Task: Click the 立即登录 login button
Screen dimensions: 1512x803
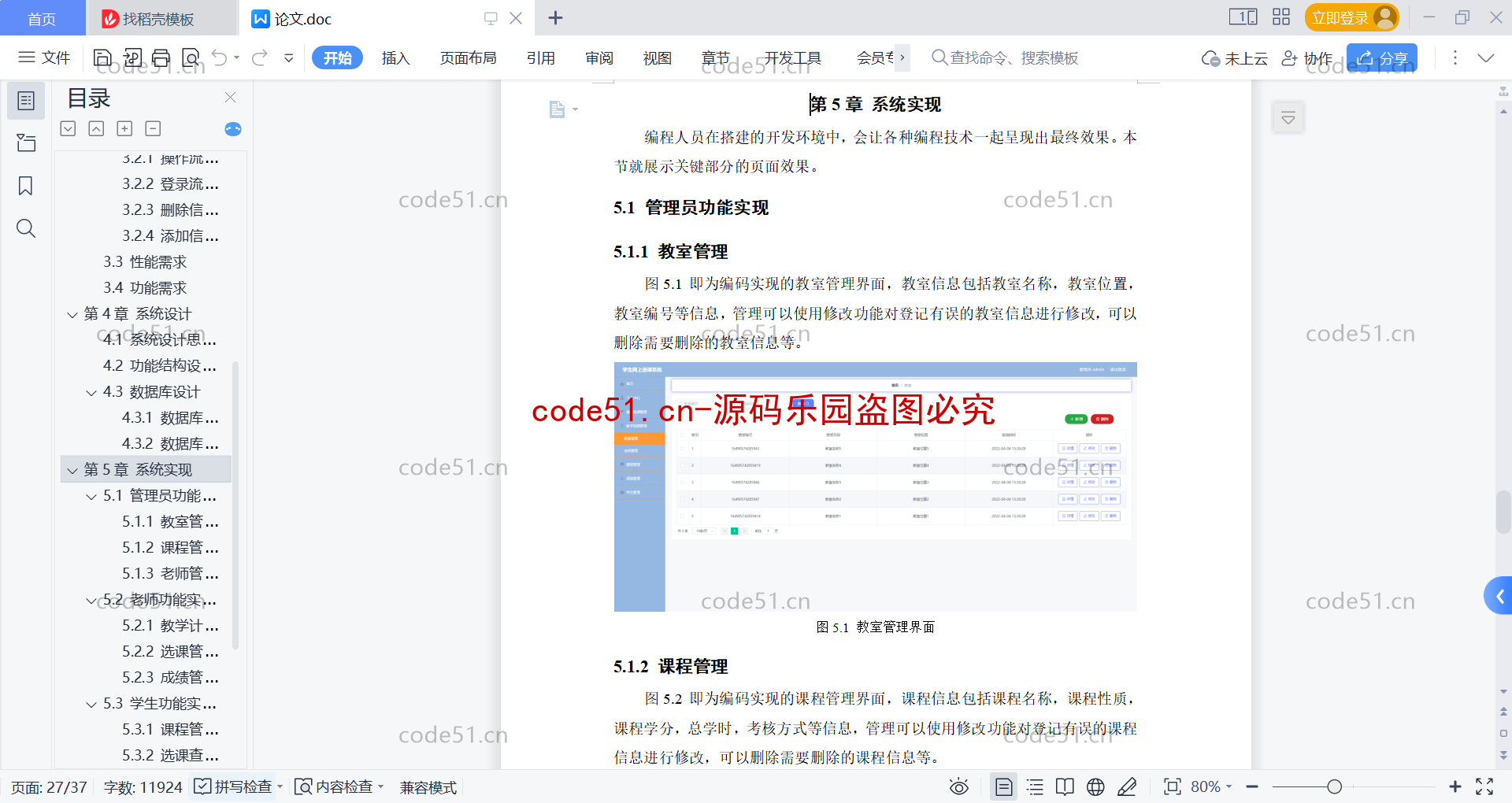Action: [x=1351, y=17]
